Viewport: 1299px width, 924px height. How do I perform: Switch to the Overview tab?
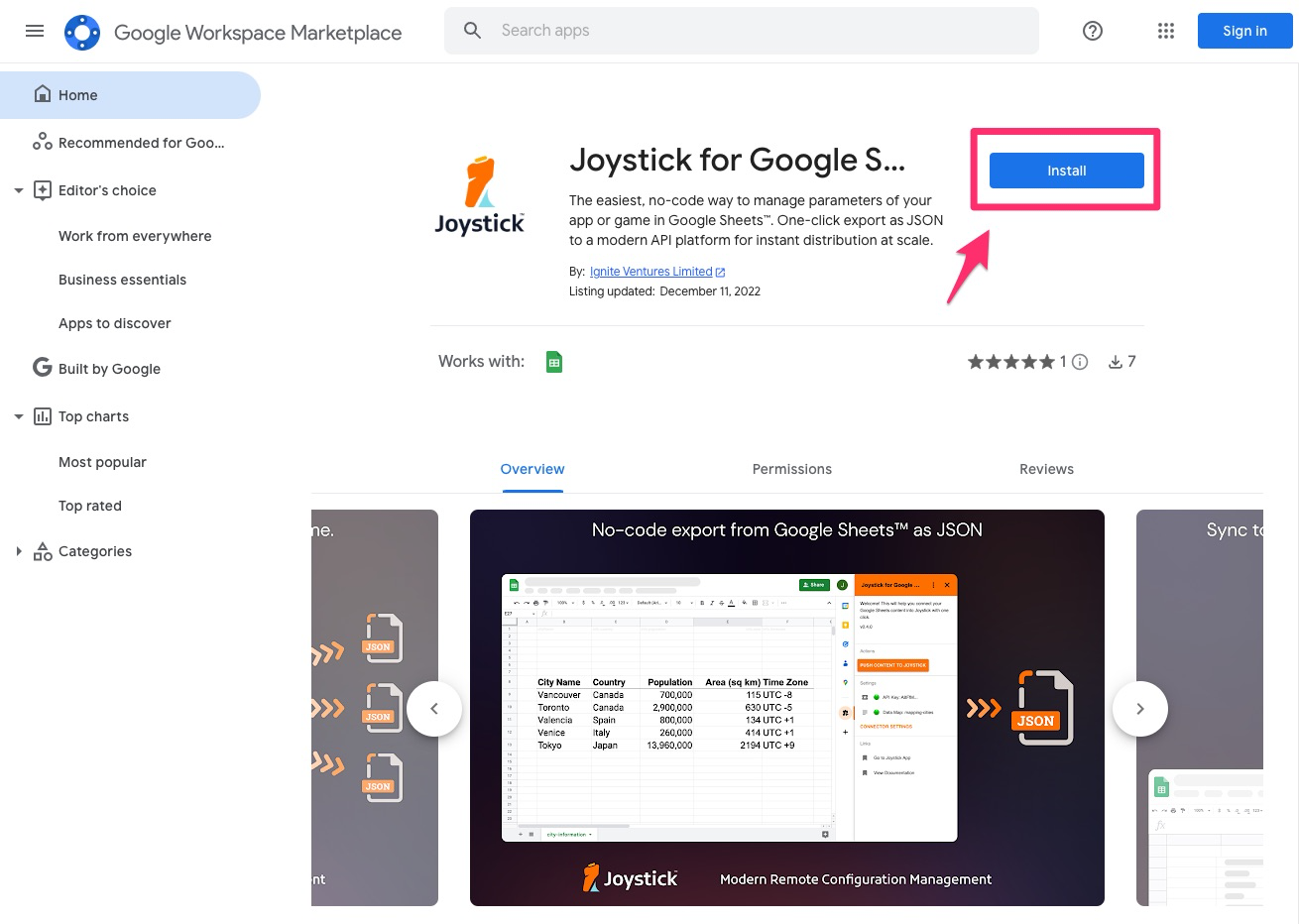pos(532,469)
